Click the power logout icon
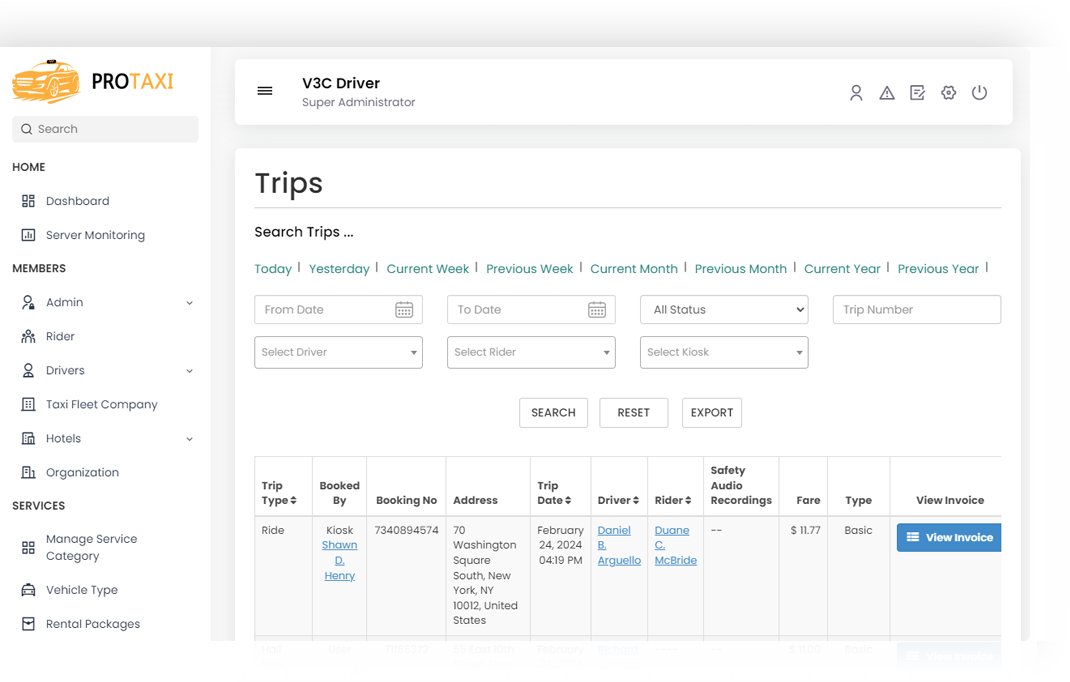 979,92
